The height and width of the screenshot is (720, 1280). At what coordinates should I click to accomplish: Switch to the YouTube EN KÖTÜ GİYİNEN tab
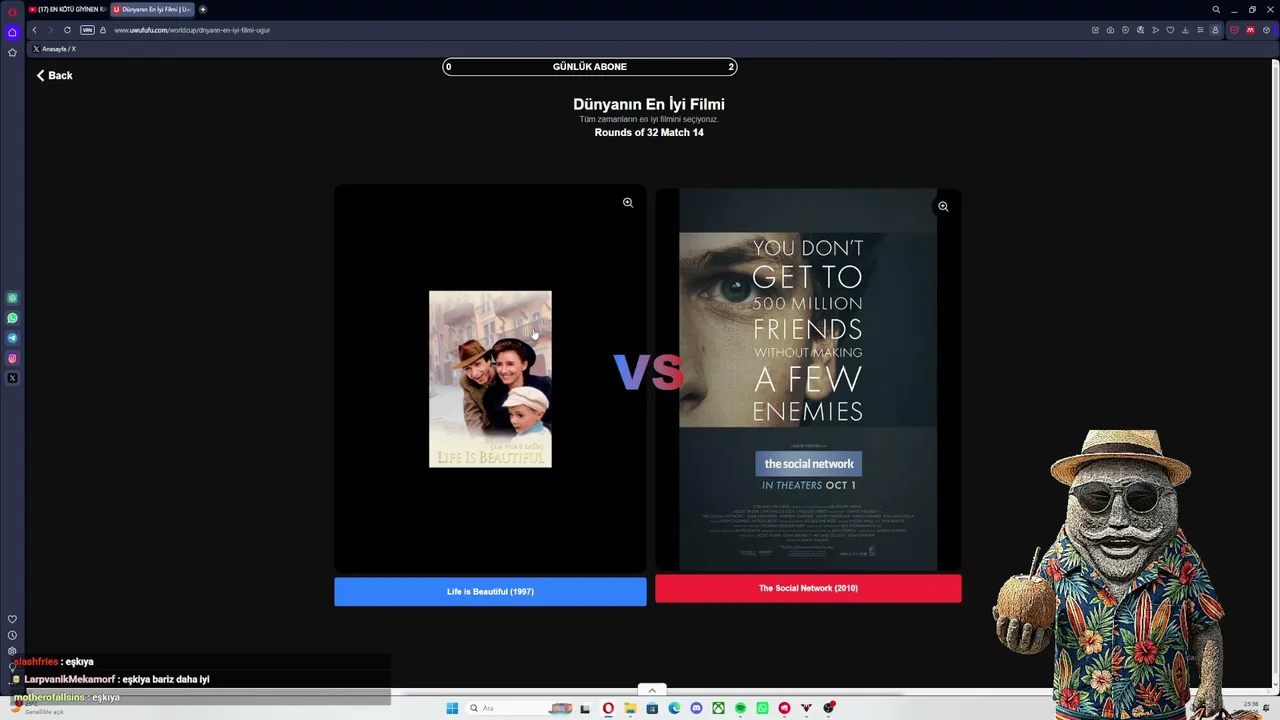[67, 9]
